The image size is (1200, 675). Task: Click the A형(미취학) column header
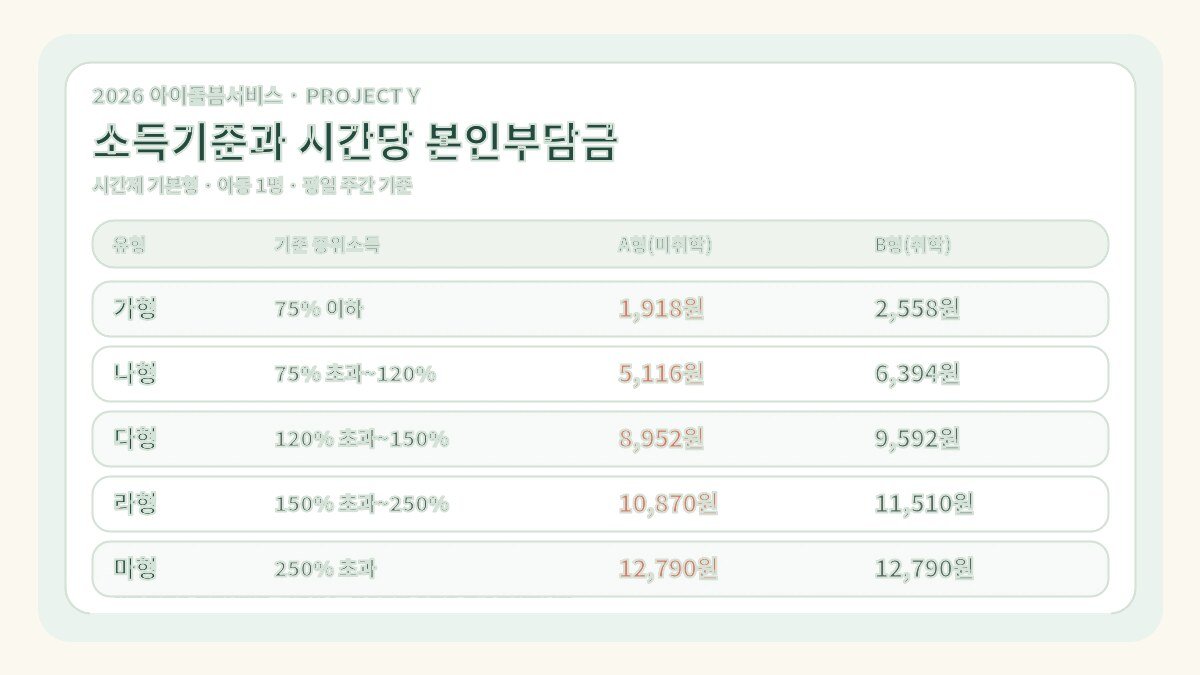pyautogui.click(x=665, y=245)
